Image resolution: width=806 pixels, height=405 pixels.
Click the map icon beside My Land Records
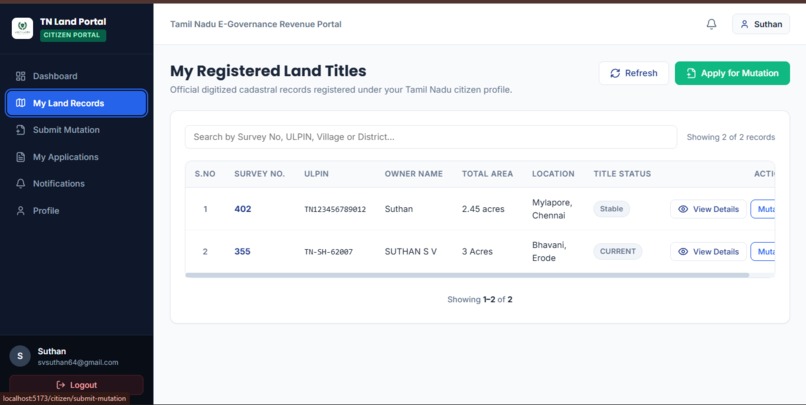pyautogui.click(x=21, y=103)
